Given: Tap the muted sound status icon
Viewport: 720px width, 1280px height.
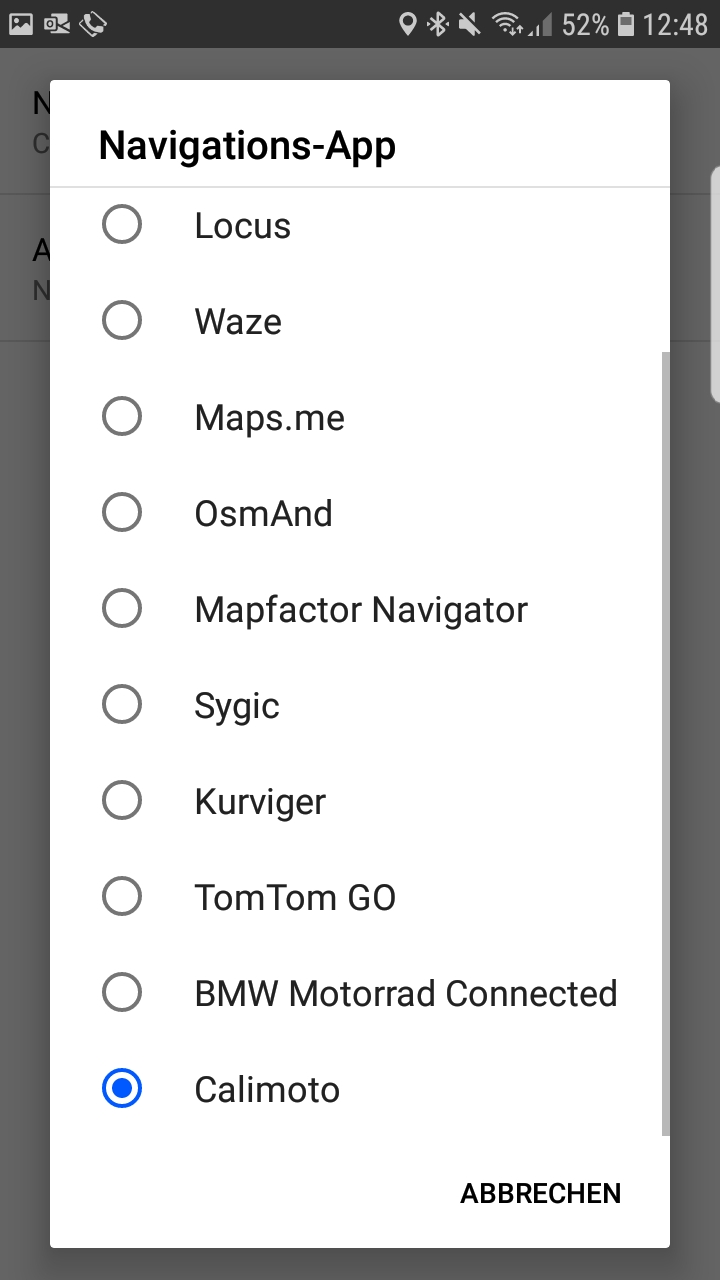Looking at the screenshot, I should point(469,24).
